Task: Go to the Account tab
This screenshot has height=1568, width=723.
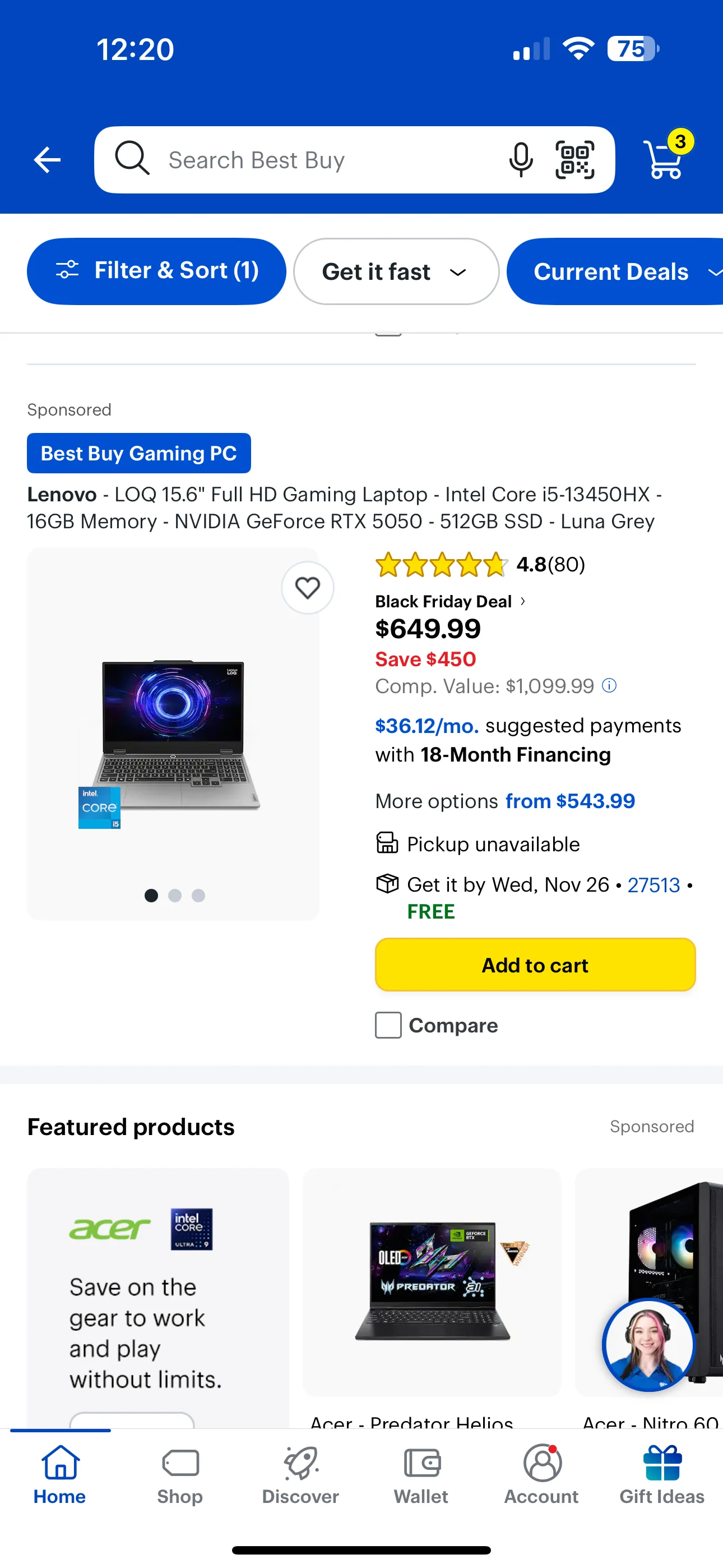Action: tap(541, 1474)
